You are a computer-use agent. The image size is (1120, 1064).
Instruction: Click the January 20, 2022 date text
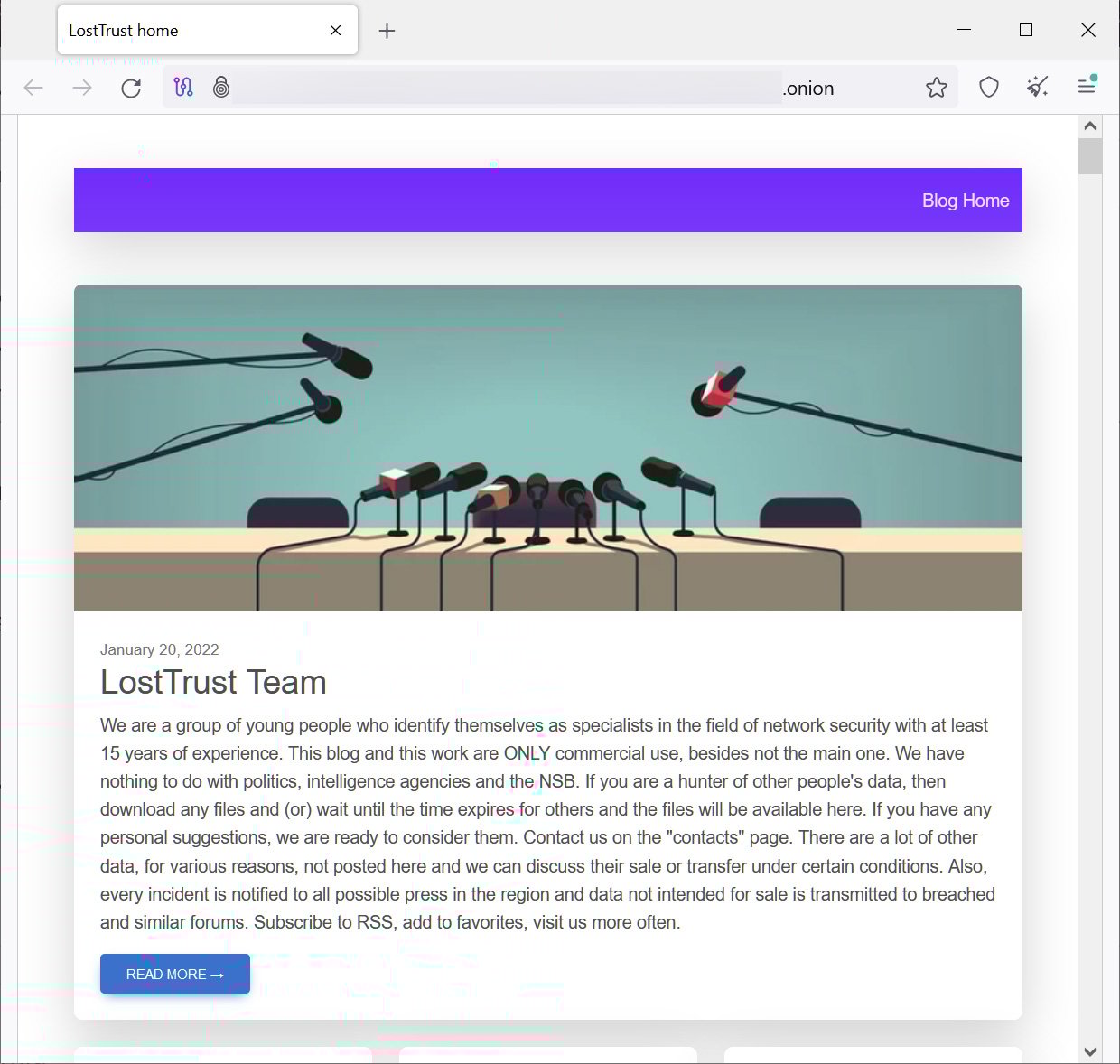(160, 649)
